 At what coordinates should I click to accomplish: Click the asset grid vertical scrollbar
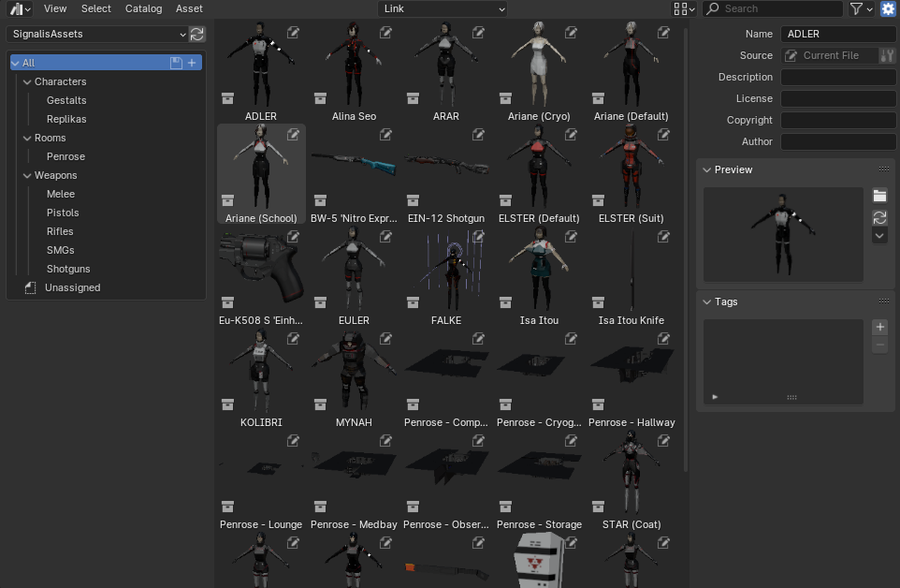[x=685, y=250]
